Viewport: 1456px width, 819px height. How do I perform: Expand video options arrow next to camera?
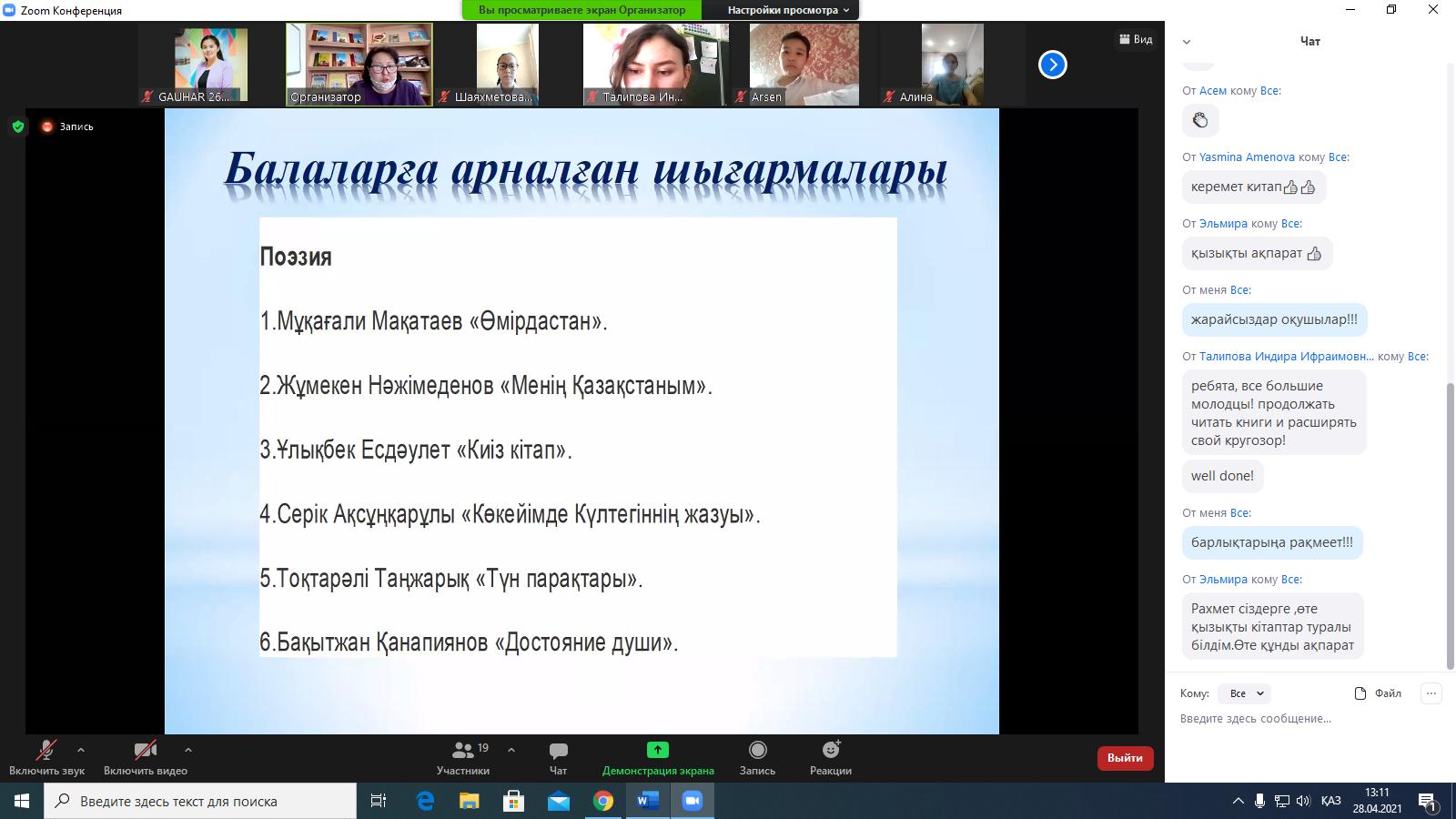[187, 750]
